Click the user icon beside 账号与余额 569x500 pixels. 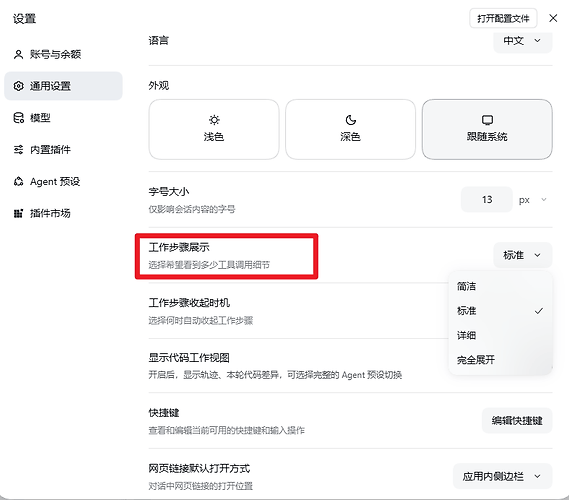click(x=18, y=54)
